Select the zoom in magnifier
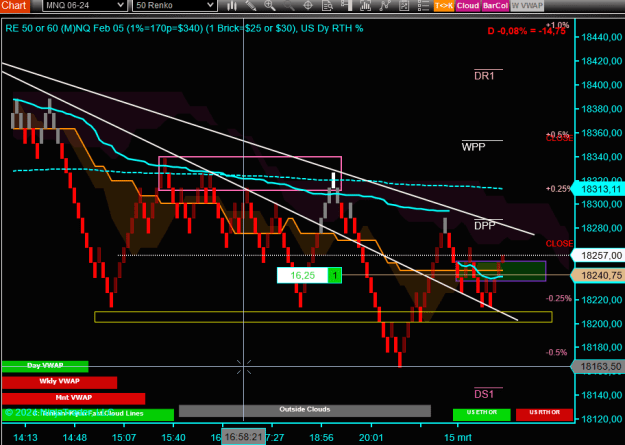This screenshot has height=445, width=625. 270,6
